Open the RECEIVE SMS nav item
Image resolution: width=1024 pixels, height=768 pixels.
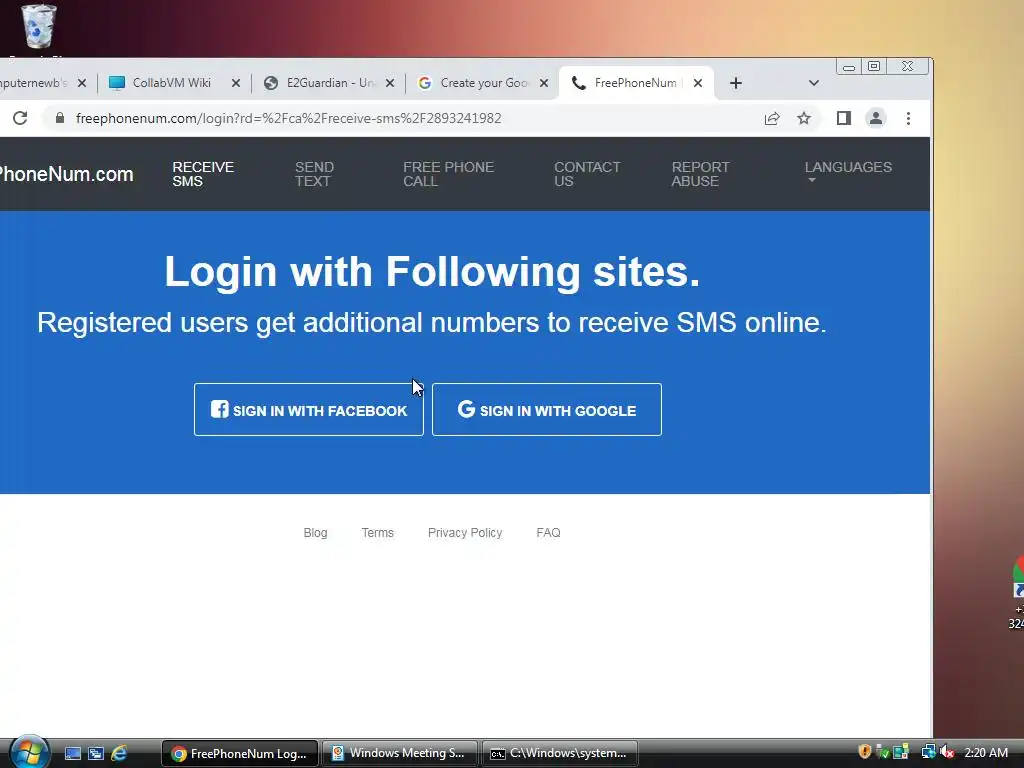203,174
